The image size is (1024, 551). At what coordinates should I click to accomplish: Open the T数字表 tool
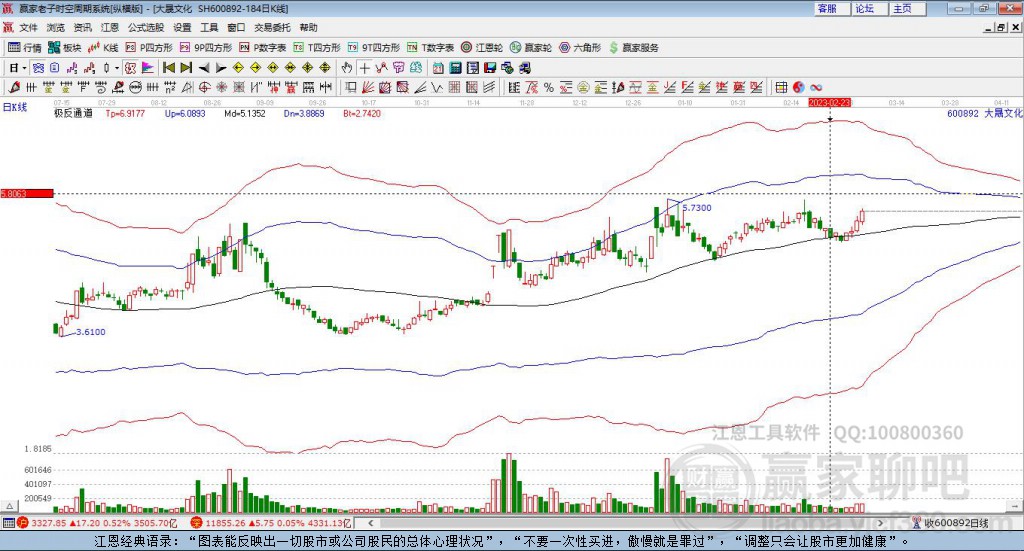pyautogui.click(x=430, y=48)
